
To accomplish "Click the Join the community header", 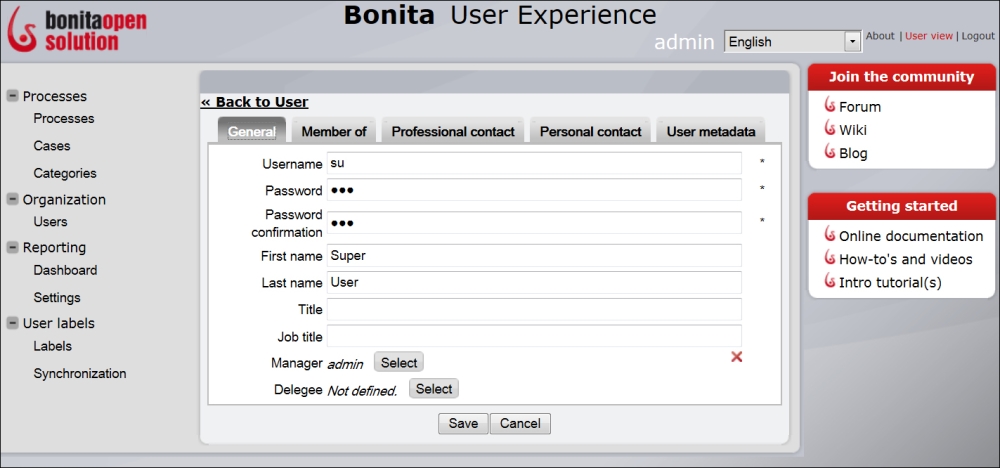I will coord(901,77).
